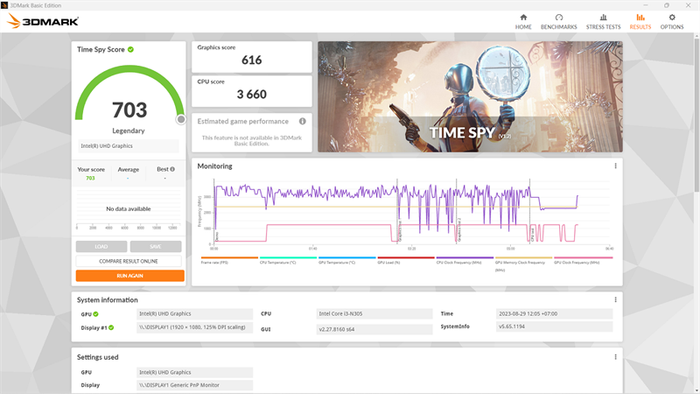
Task: Select the Results icon in top bar
Action: pyautogui.click(x=640, y=17)
